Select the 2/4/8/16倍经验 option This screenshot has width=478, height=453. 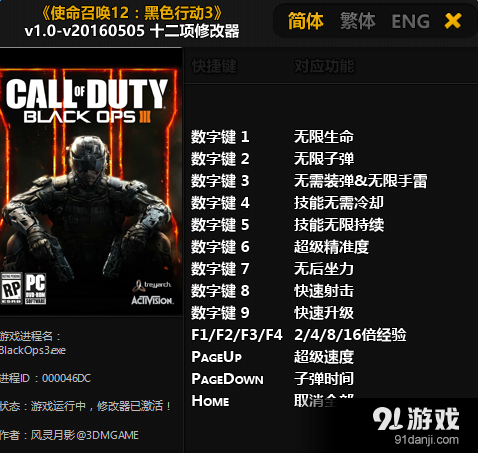click(x=350, y=335)
